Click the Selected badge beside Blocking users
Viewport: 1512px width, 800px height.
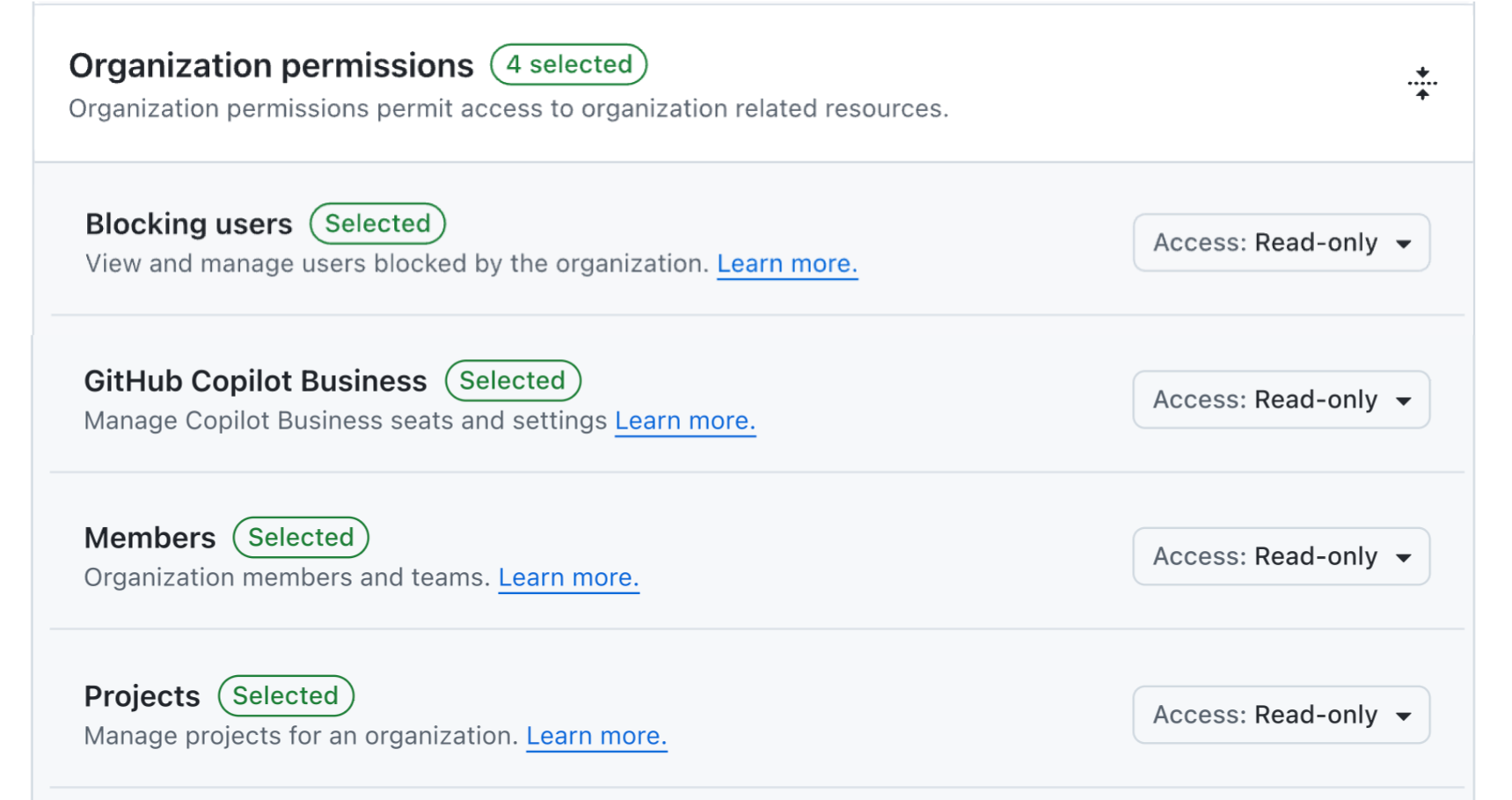[377, 224]
